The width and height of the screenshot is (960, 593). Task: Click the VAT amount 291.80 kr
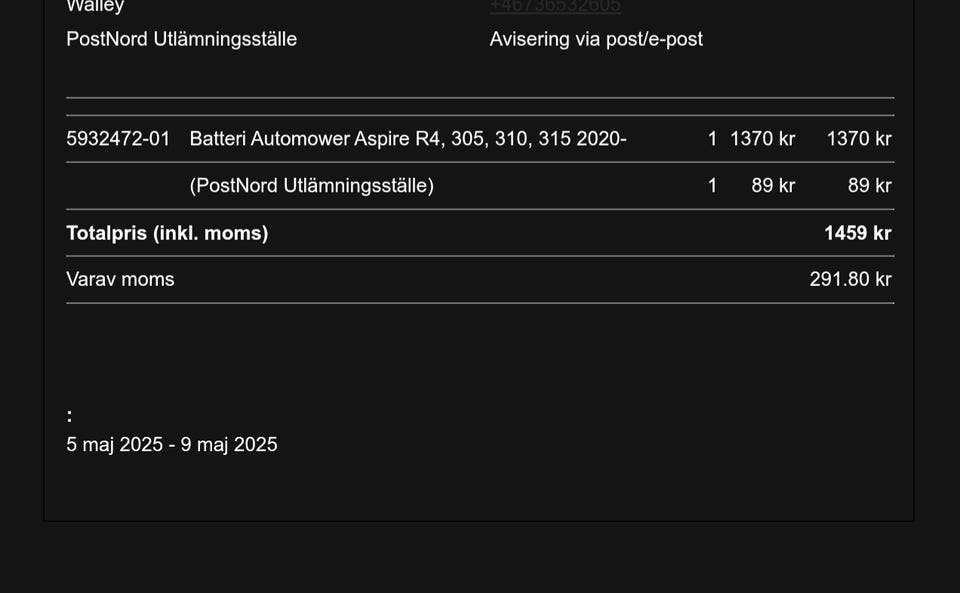[x=850, y=280]
